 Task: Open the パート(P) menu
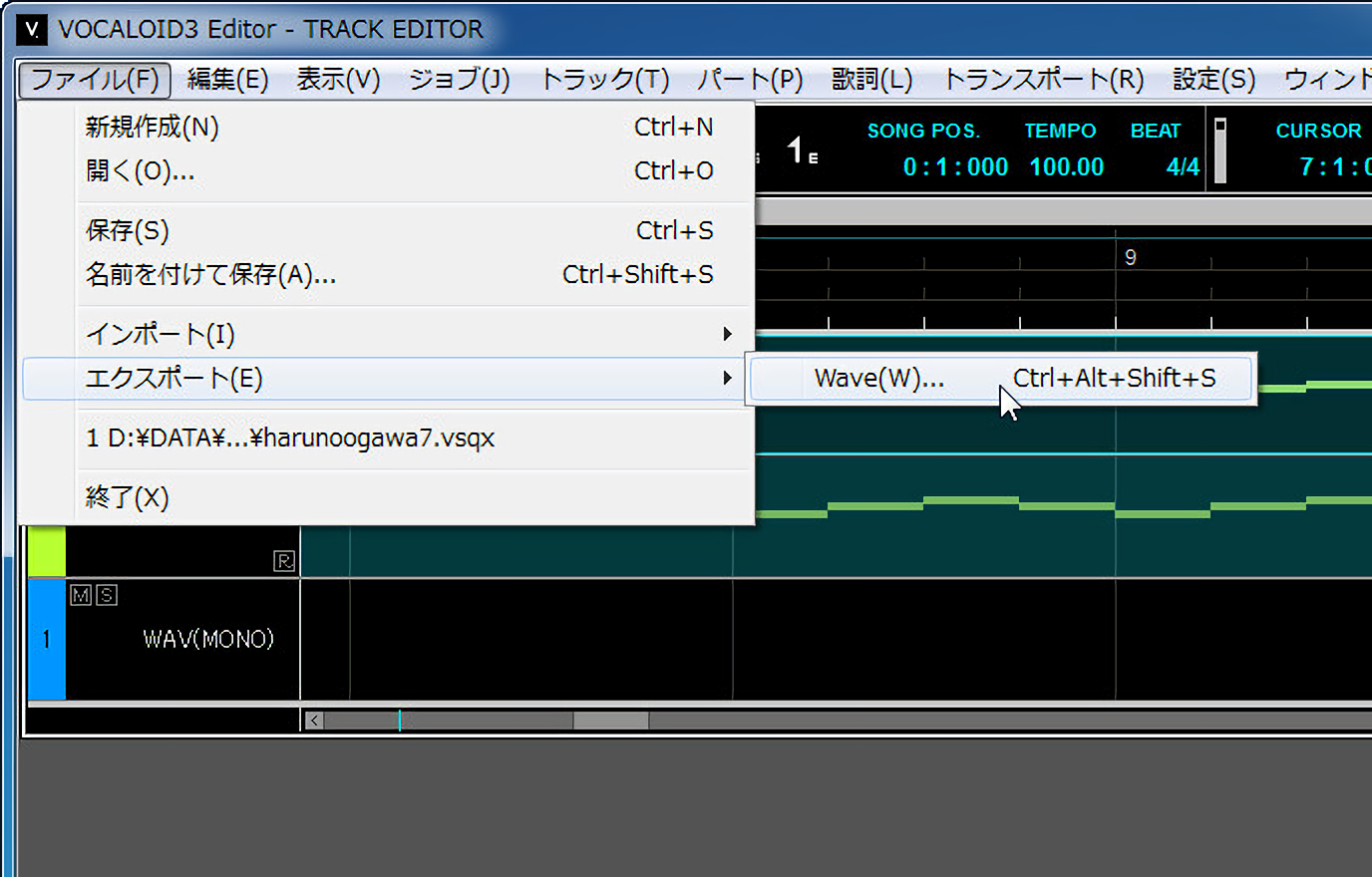(x=750, y=80)
